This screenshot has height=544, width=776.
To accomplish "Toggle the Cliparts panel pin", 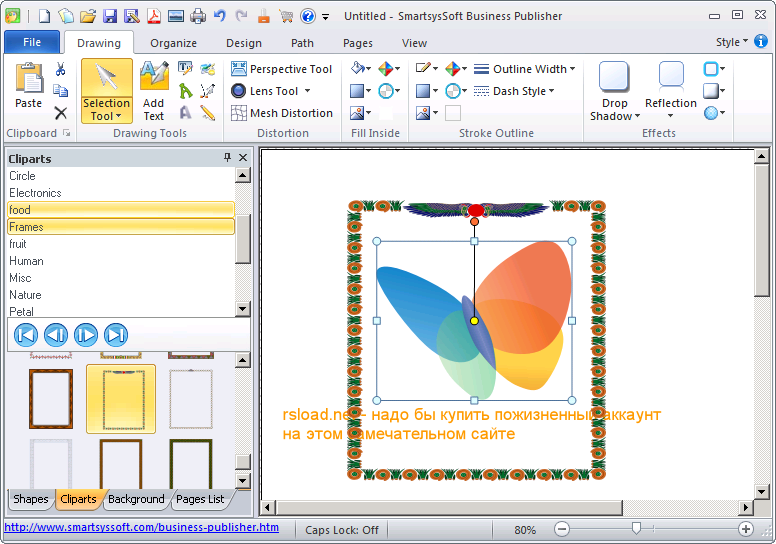I will click(x=227, y=158).
